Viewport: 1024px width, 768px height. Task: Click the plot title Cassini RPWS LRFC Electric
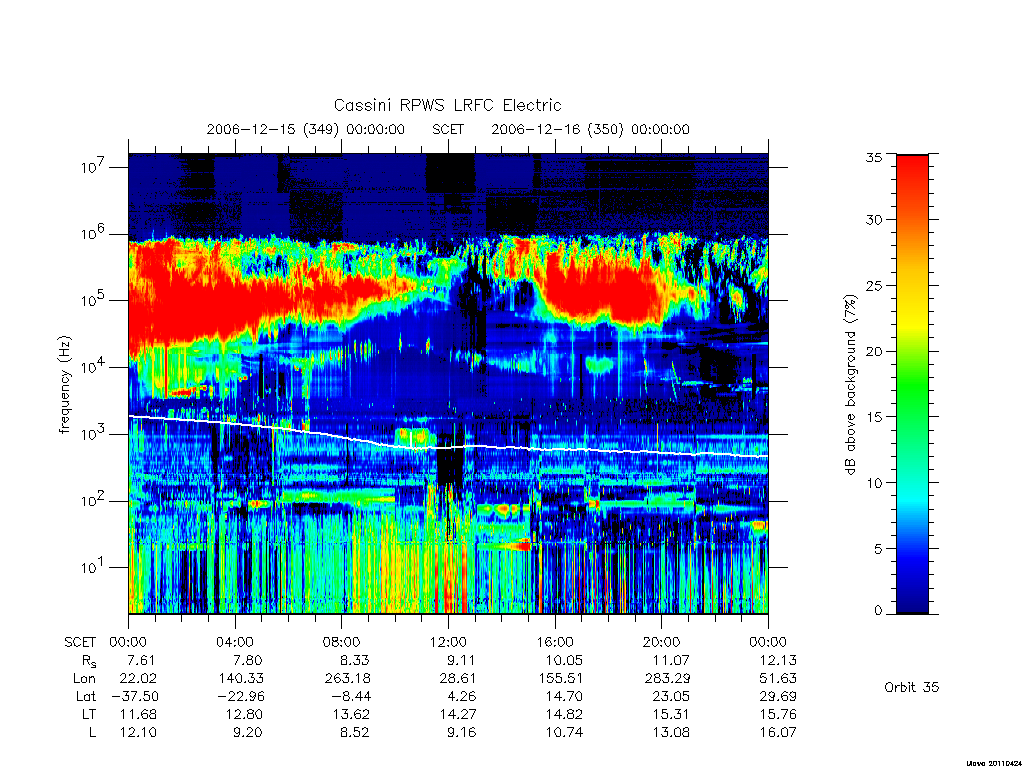pyautogui.click(x=447, y=105)
